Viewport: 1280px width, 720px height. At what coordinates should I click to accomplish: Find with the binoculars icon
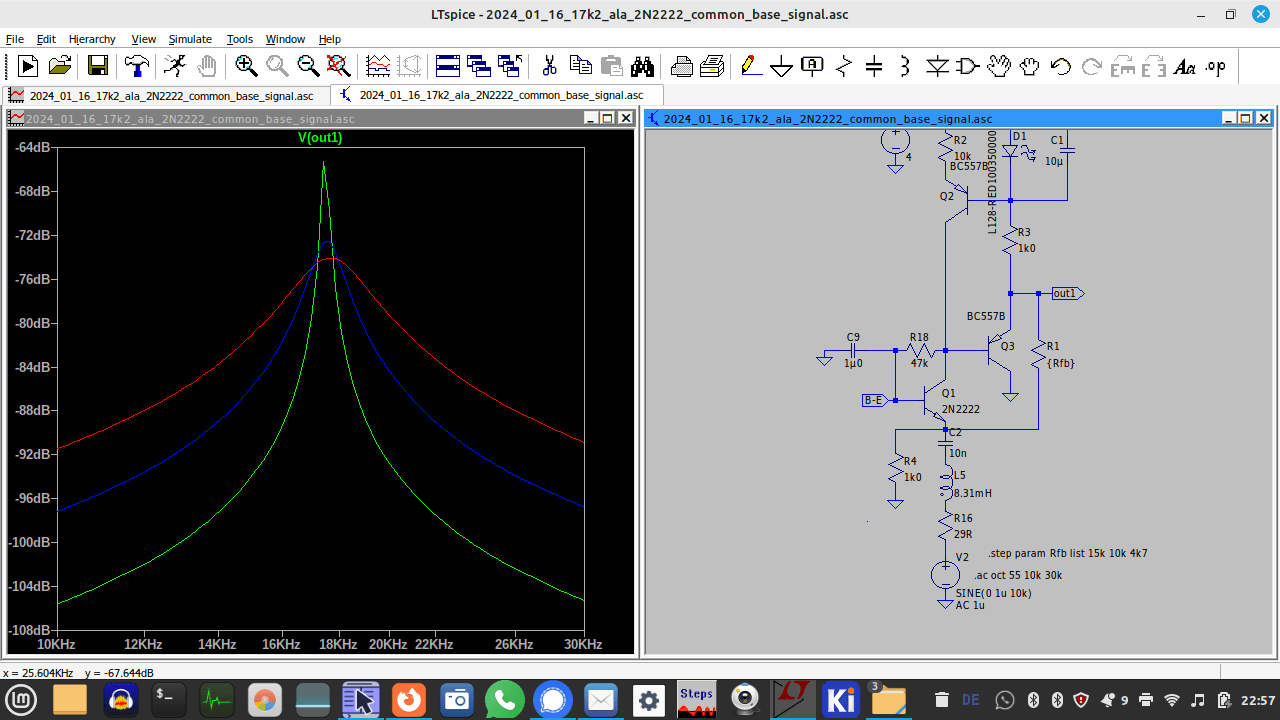click(x=643, y=66)
